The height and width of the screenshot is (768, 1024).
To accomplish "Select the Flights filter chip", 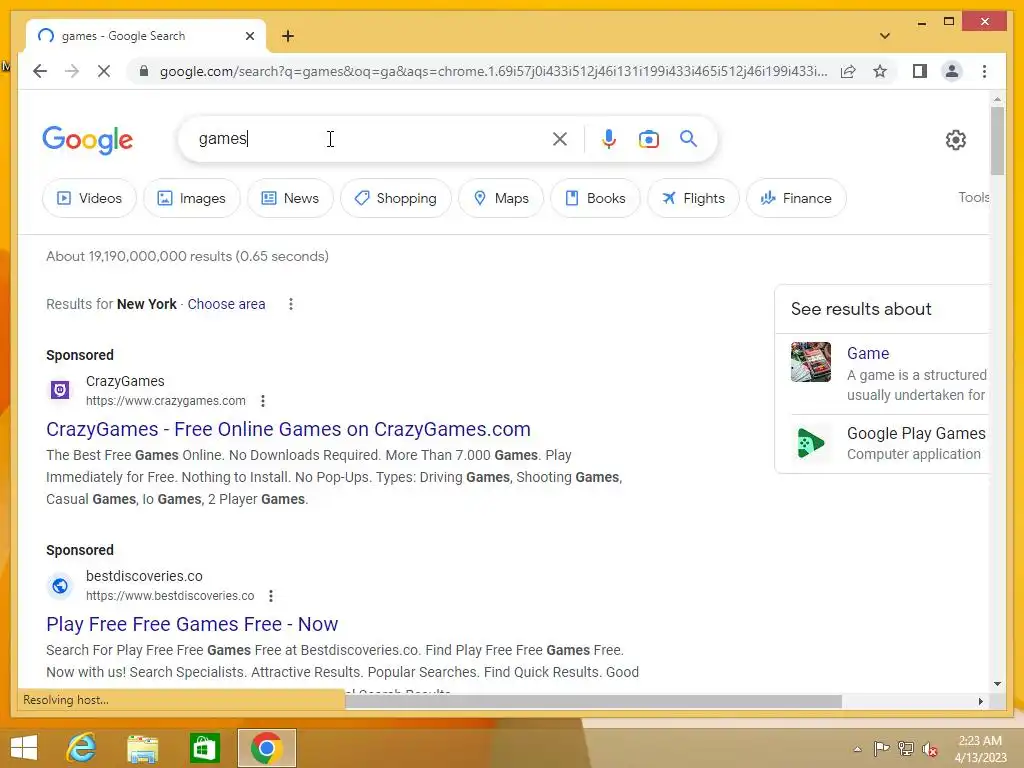I will tap(694, 198).
